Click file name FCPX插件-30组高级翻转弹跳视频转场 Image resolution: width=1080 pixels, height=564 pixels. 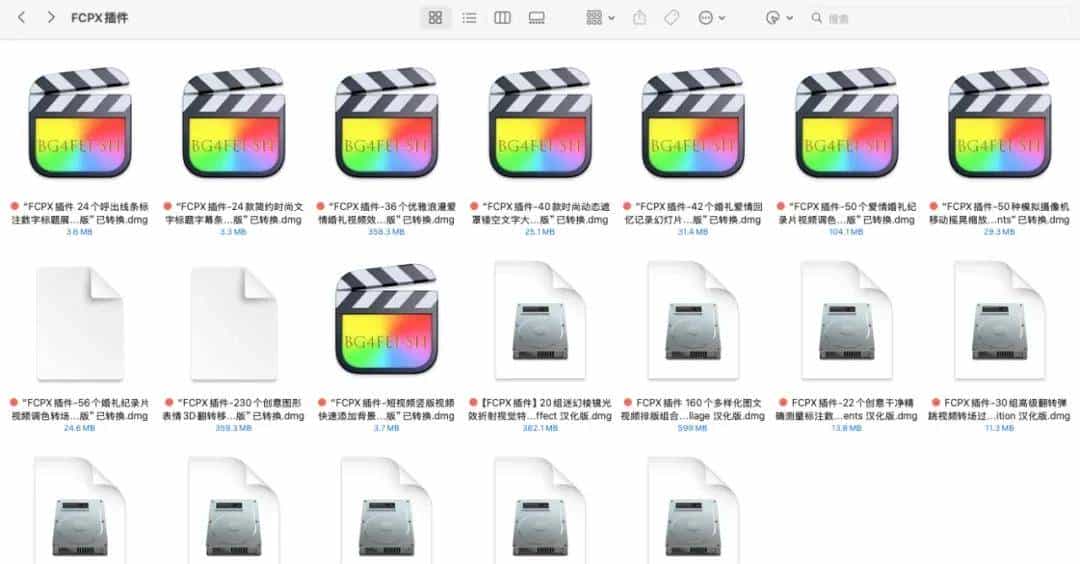(x=999, y=409)
